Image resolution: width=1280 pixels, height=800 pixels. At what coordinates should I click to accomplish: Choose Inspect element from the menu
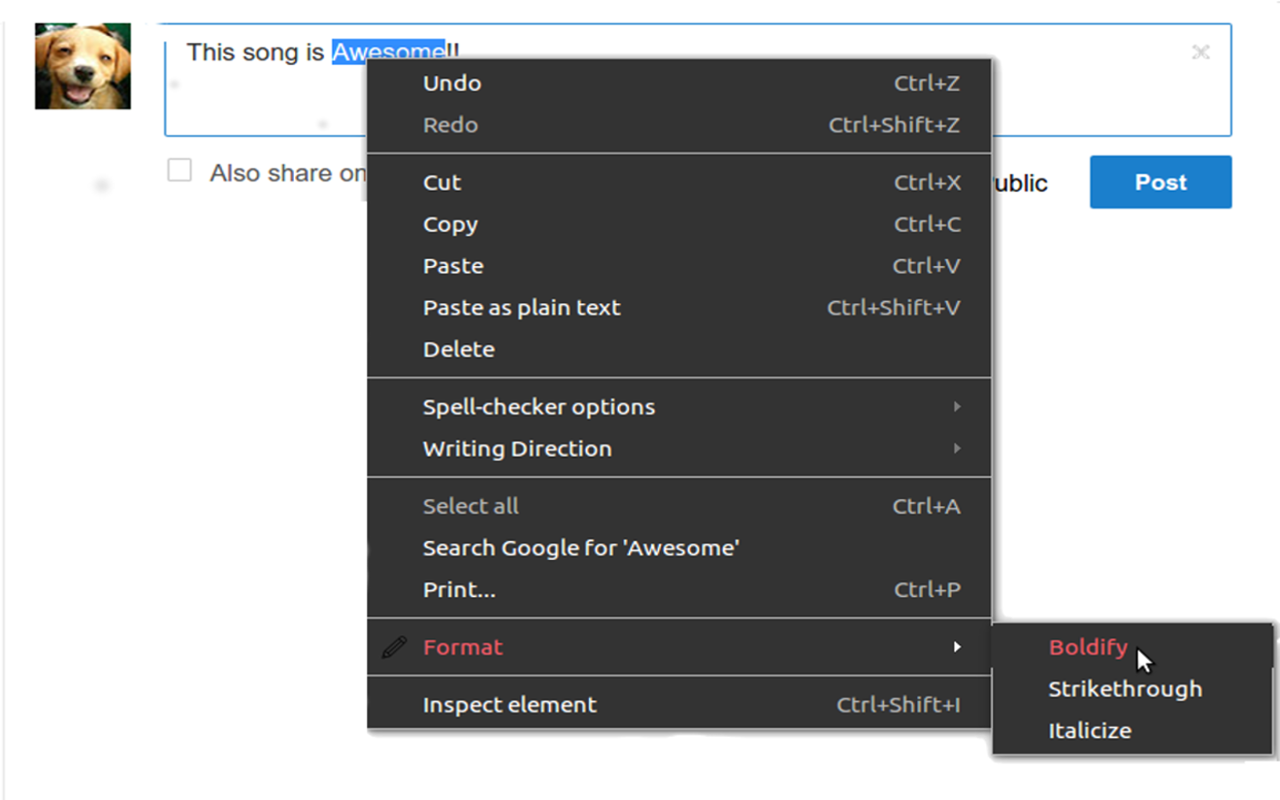click(x=509, y=705)
